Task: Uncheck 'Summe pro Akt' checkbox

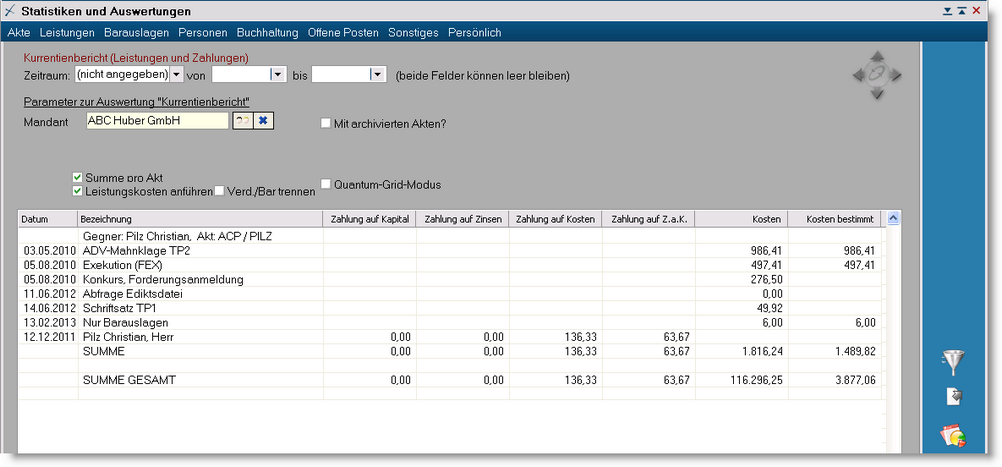Action: tap(78, 177)
